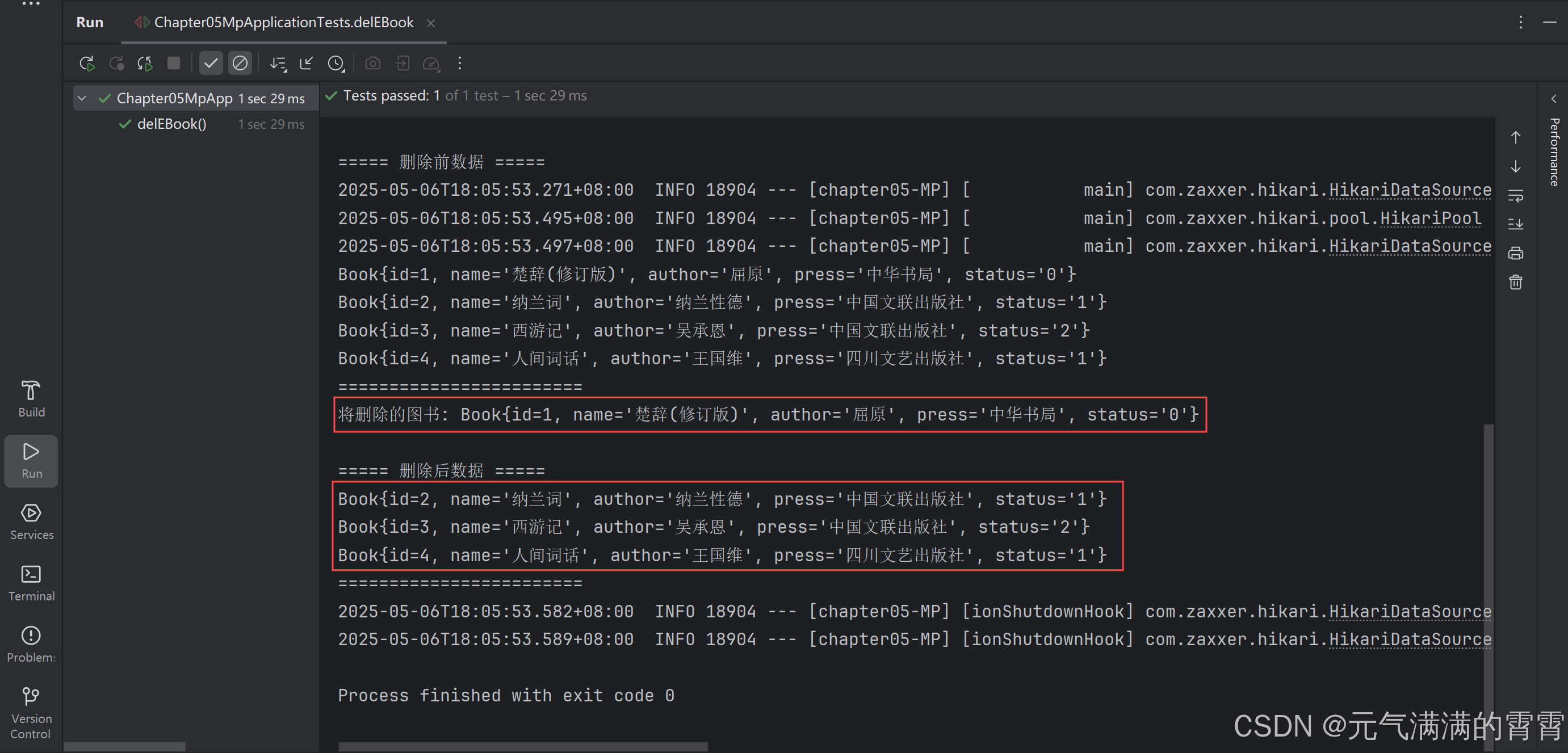The width and height of the screenshot is (1568, 753).
Task: Select the delEBook() test result
Action: point(171,124)
